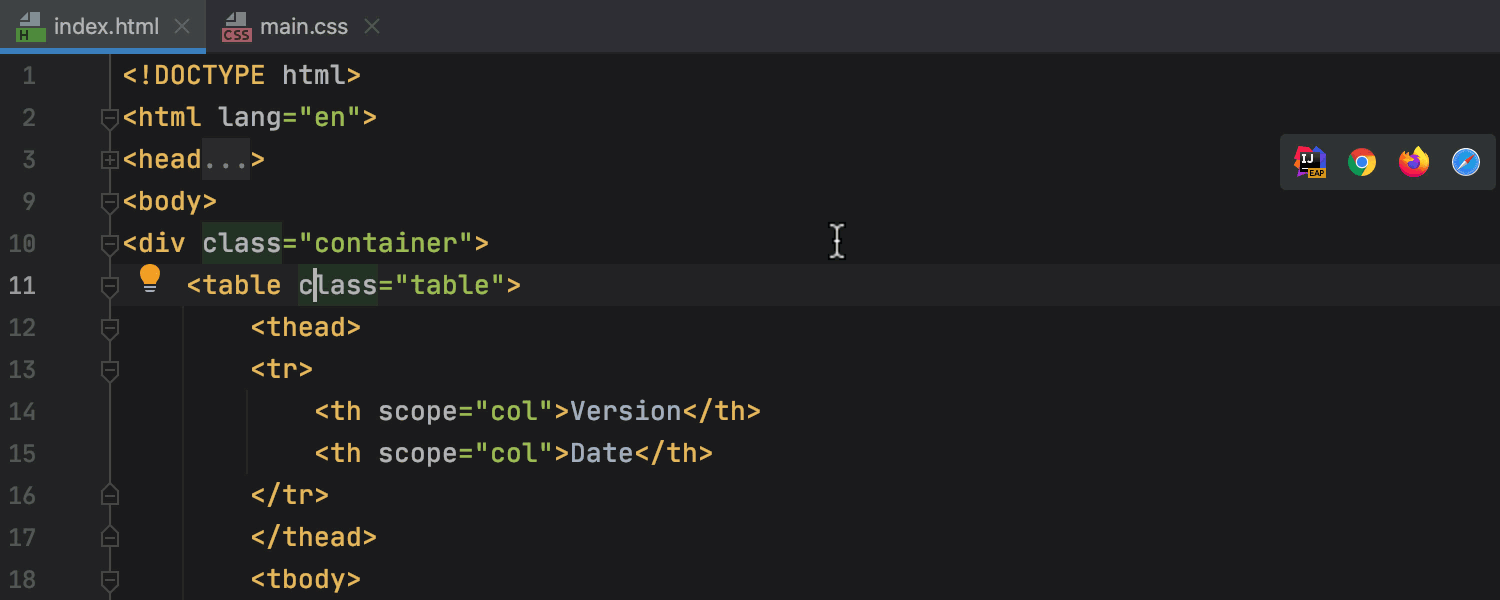Preview the page in Chrome
This screenshot has height=600, width=1500.
point(1362,161)
